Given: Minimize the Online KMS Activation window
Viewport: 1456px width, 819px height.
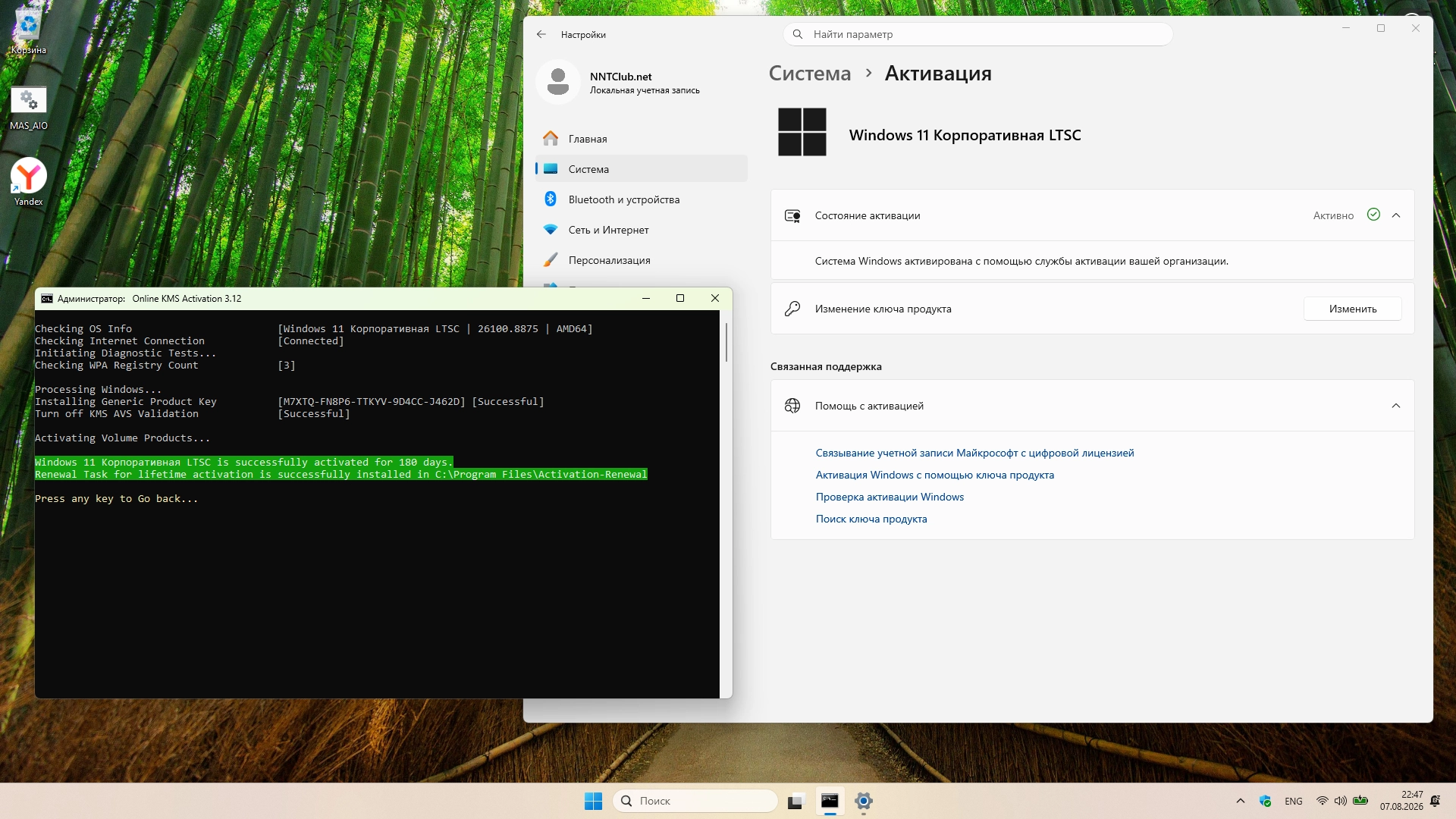Looking at the screenshot, I should click(646, 299).
